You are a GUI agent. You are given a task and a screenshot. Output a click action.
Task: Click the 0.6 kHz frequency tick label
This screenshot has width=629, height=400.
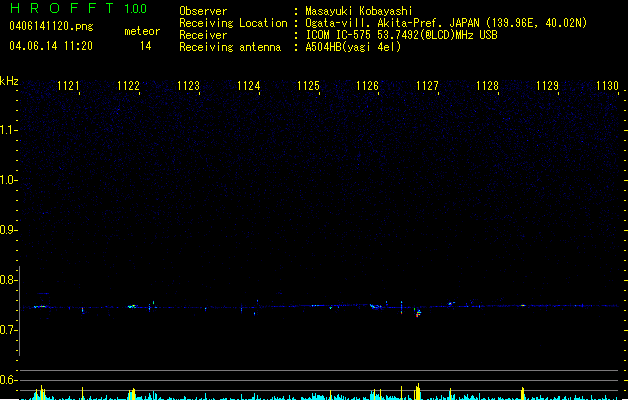tap(8, 380)
